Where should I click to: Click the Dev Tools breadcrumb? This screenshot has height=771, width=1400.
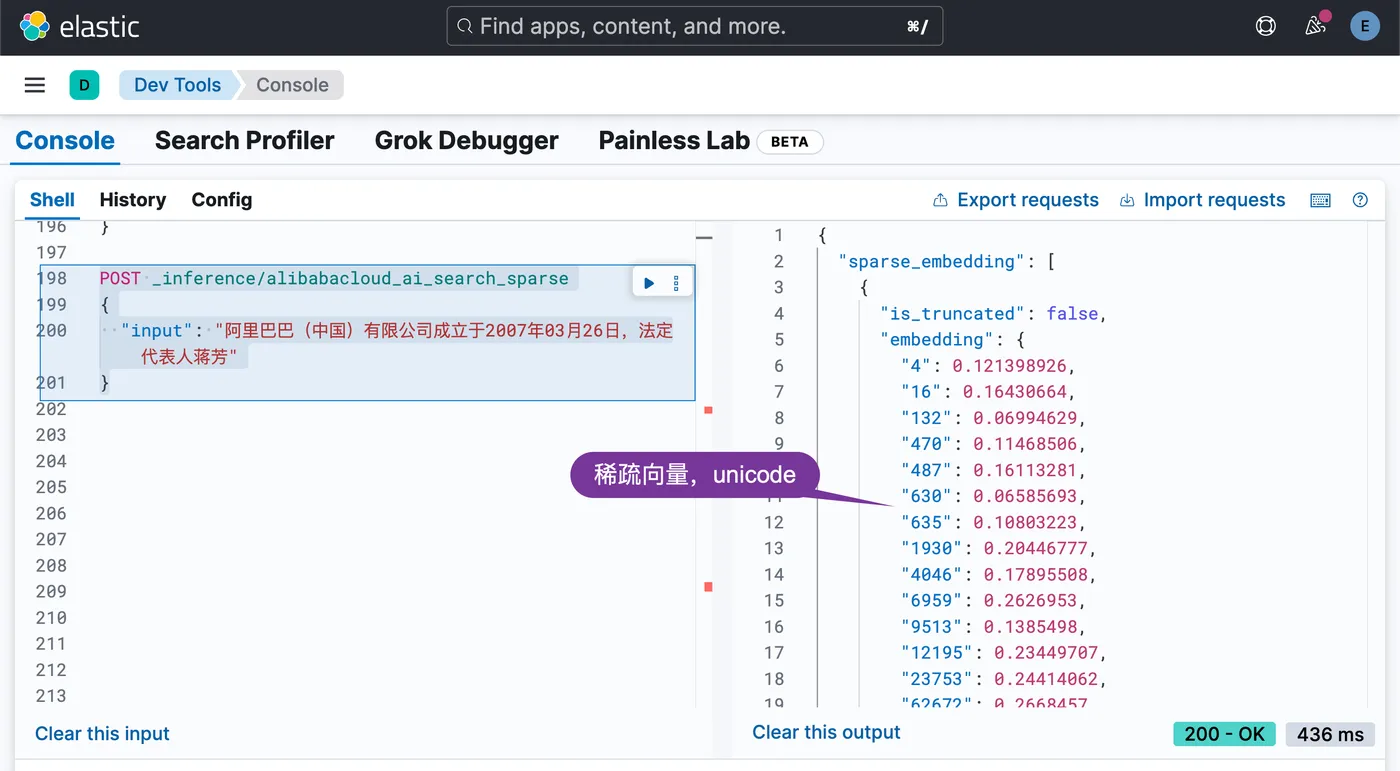click(177, 85)
